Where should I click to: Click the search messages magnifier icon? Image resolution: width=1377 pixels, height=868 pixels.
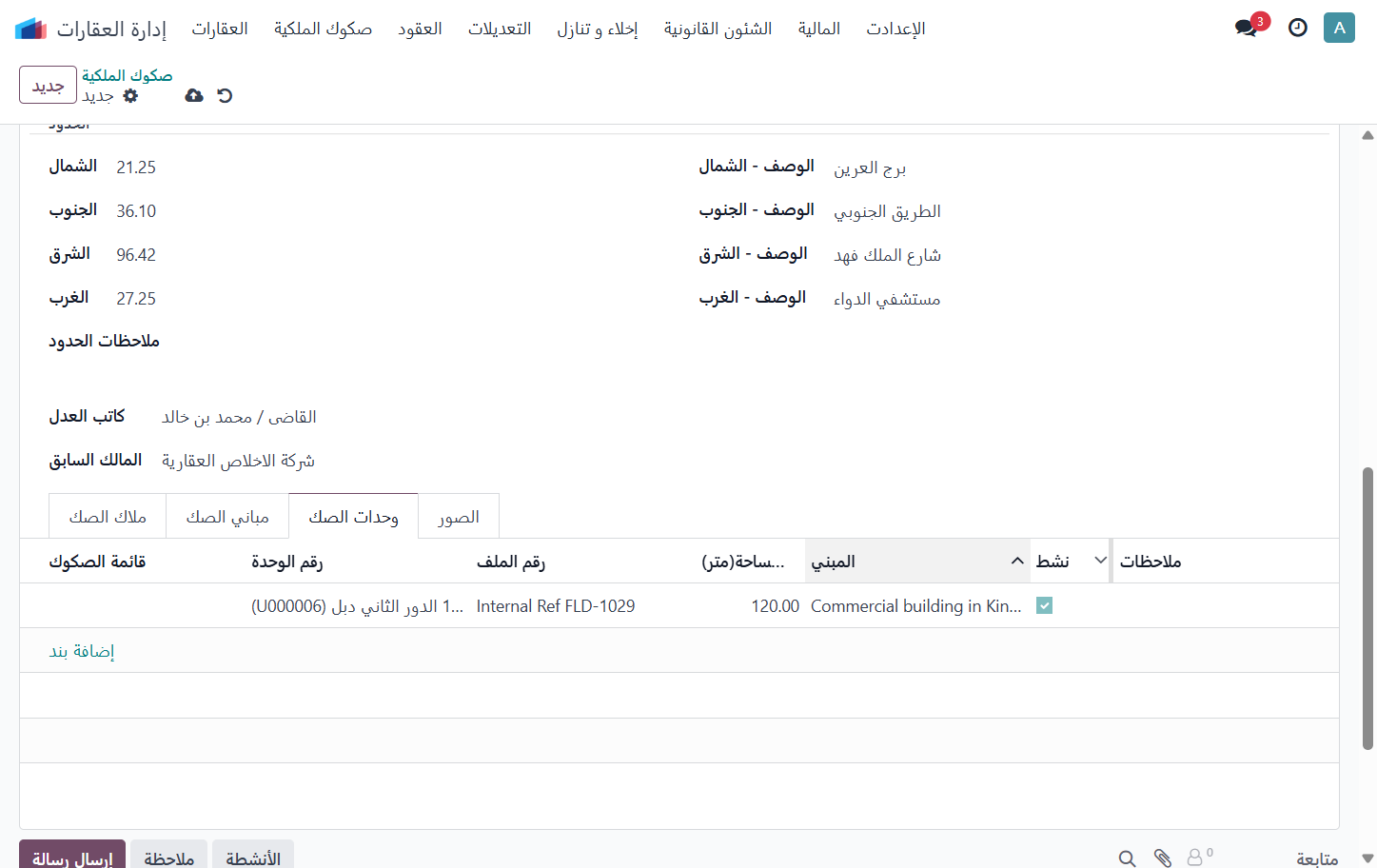(1127, 858)
